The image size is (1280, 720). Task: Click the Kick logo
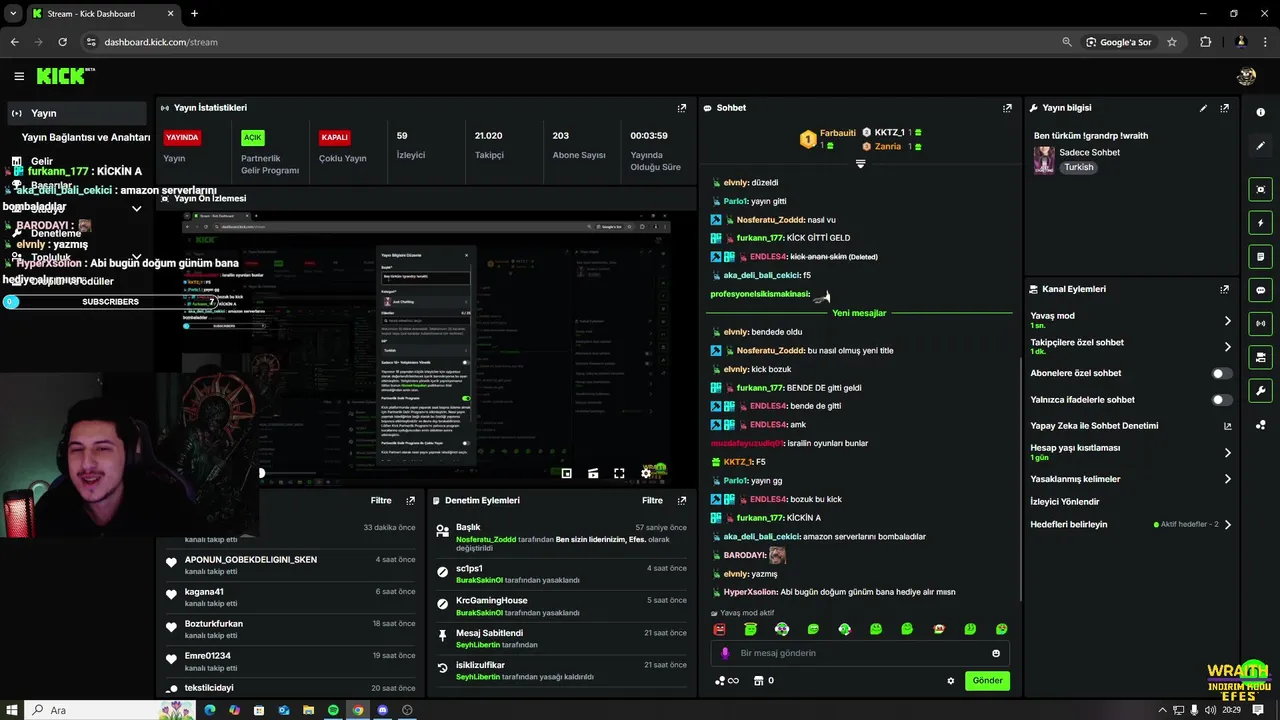(63, 76)
